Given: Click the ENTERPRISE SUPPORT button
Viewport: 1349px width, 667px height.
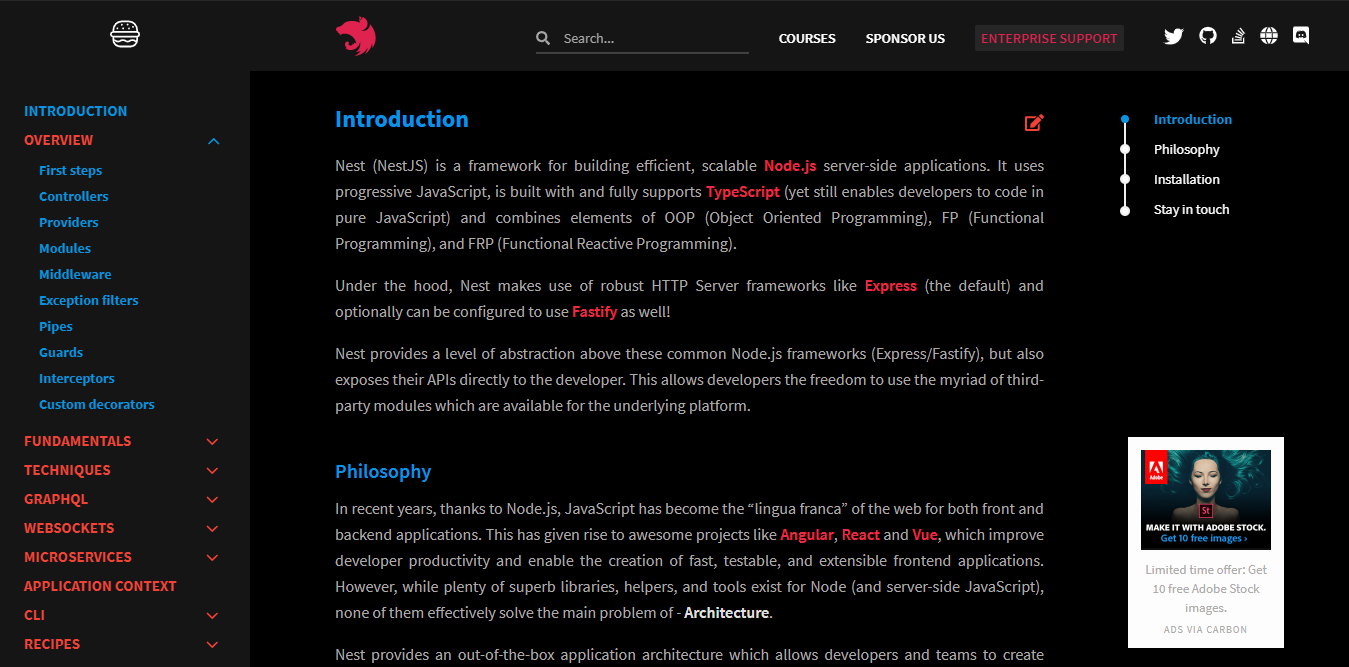Looking at the screenshot, I should [x=1049, y=38].
